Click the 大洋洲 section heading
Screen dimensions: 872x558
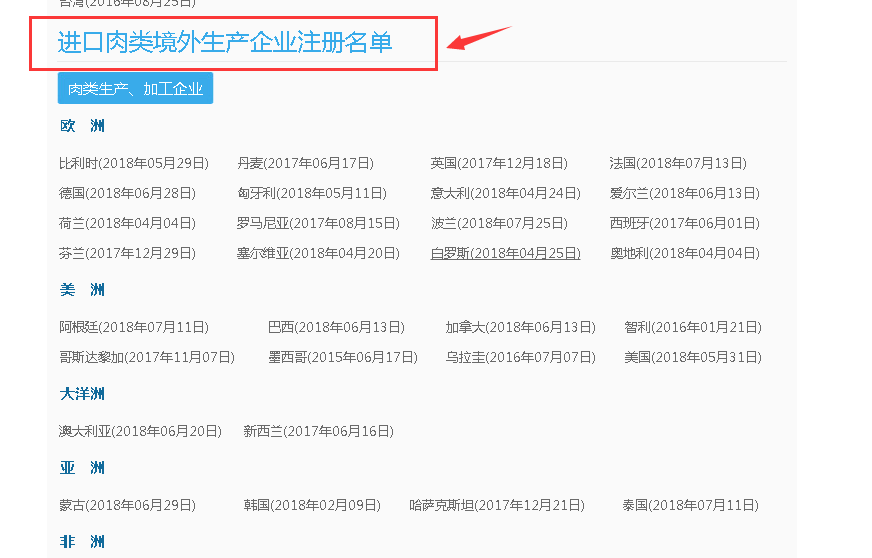[82, 394]
